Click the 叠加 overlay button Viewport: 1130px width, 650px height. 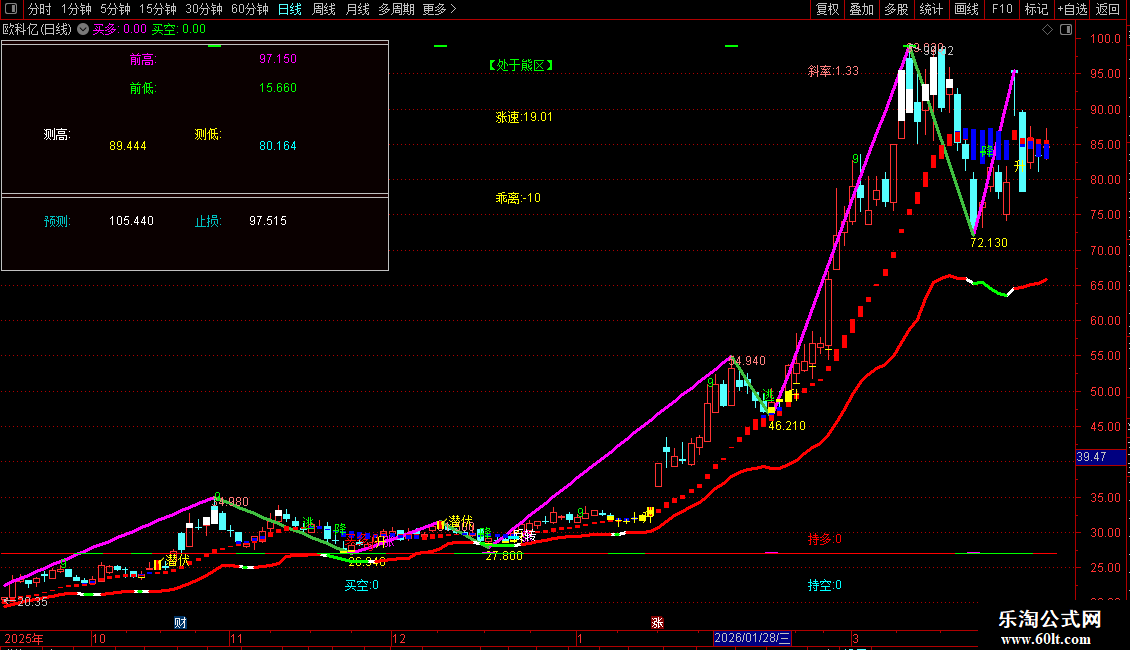[x=861, y=9]
